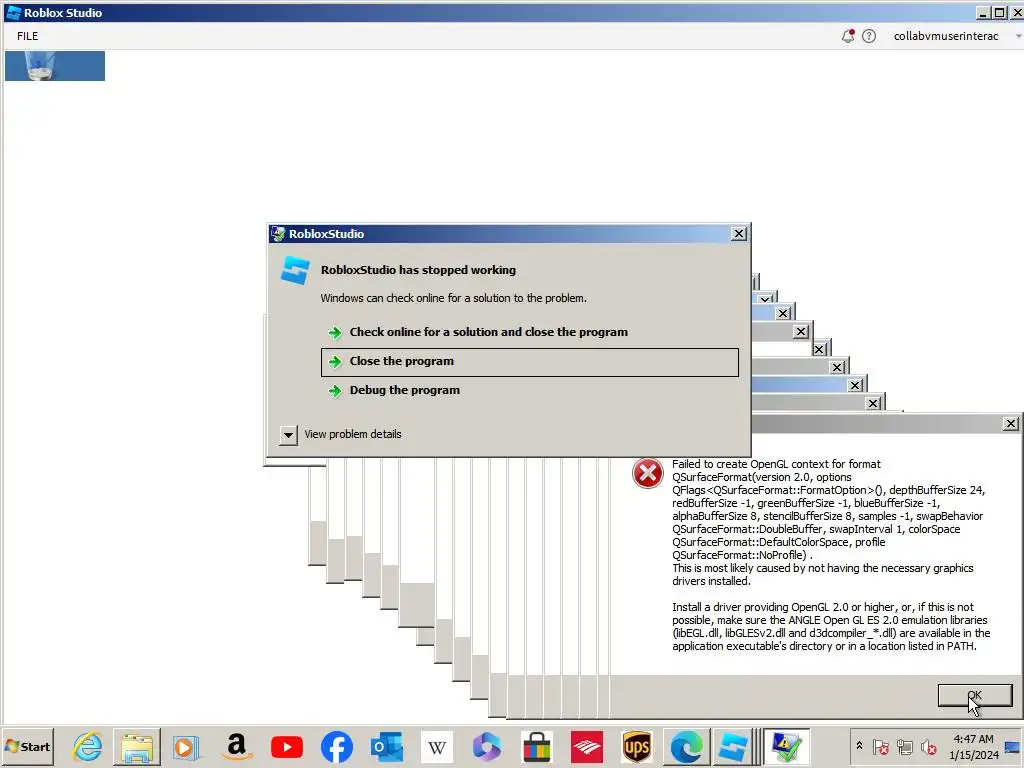
Task: Close the OpenGL error dialog
Action: tap(1011, 424)
